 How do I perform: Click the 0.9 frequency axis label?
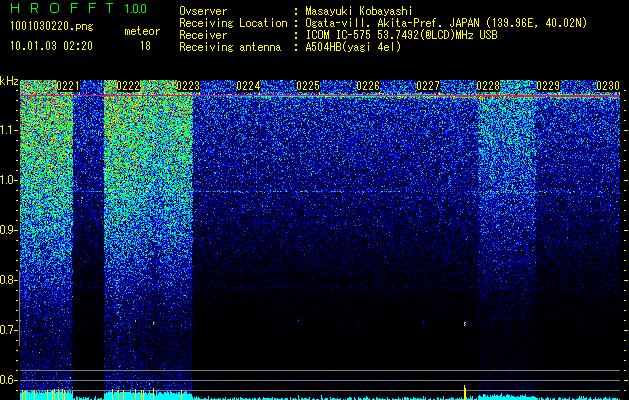point(9,230)
